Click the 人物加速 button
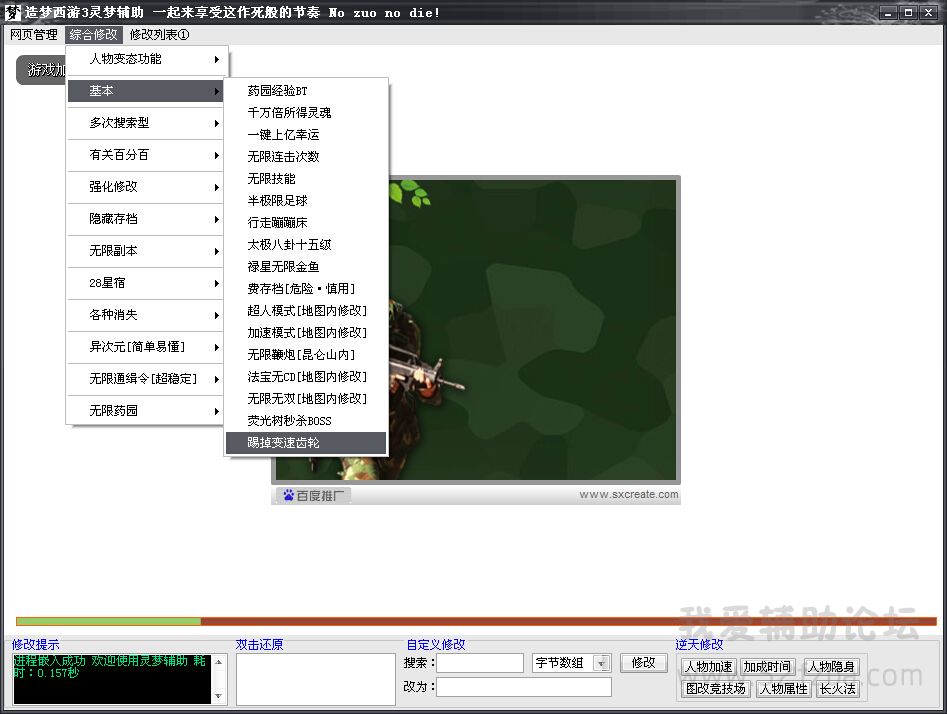Screen dimensions: 947x714 [x=708, y=667]
